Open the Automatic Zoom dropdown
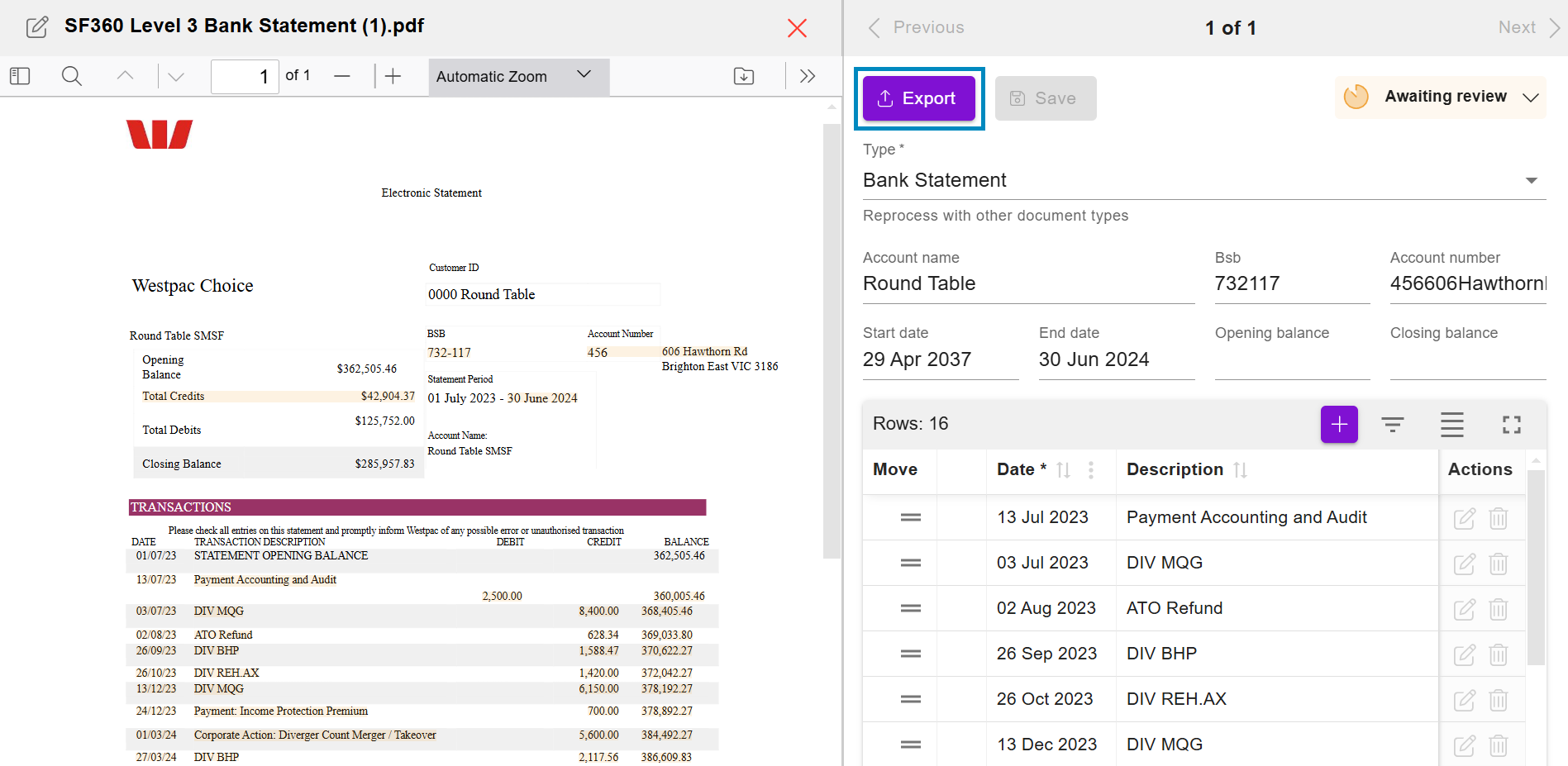 (519, 76)
